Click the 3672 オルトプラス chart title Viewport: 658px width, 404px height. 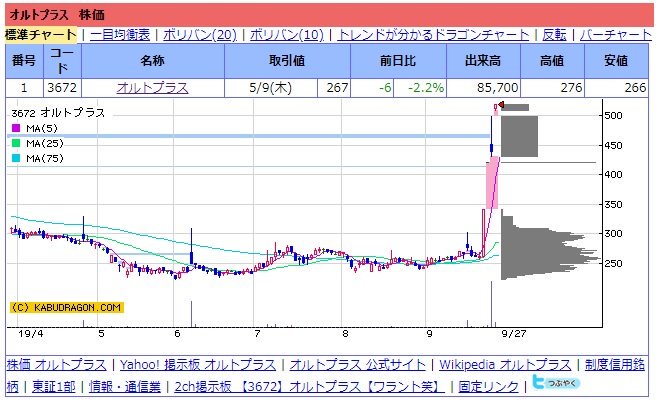pyautogui.click(x=58, y=113)
